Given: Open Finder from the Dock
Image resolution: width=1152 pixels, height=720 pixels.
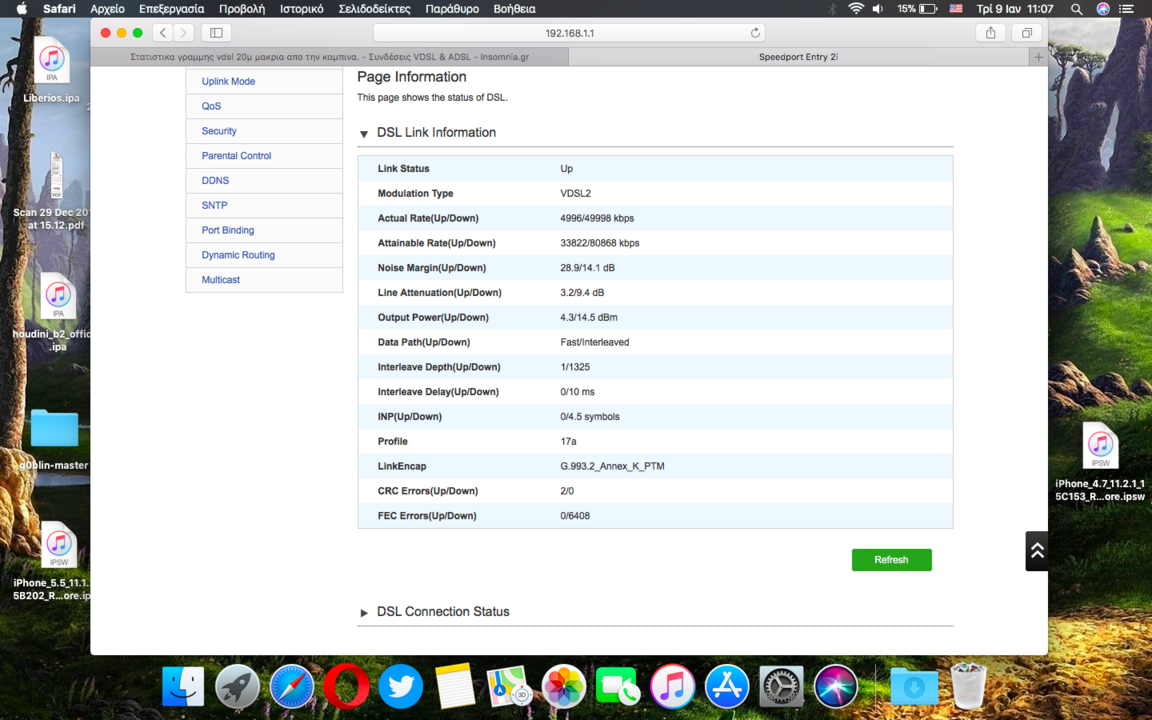Looking at the screenshot, I should 182,686.
